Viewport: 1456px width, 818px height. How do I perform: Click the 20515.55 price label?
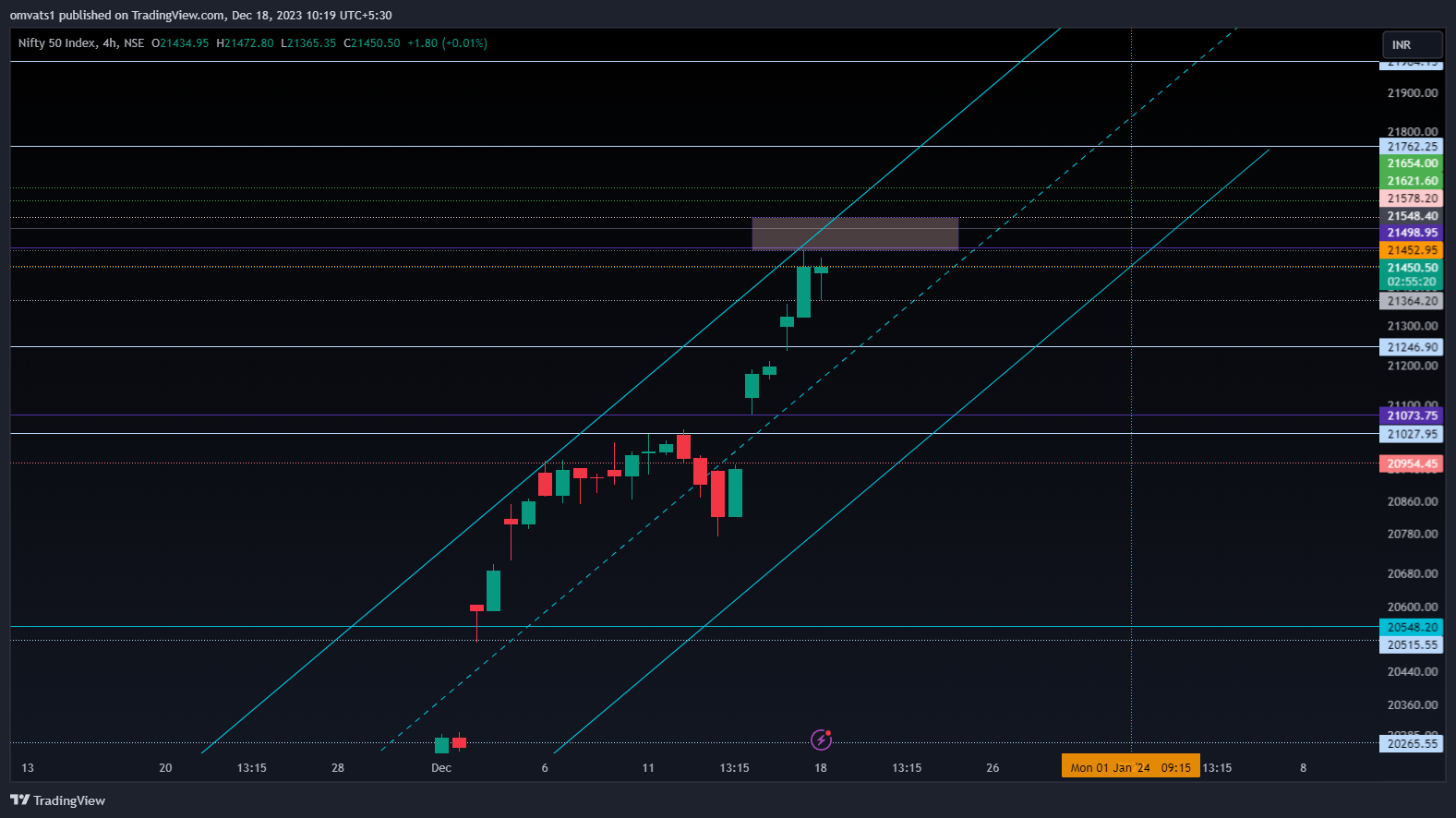coord(1412,644)
